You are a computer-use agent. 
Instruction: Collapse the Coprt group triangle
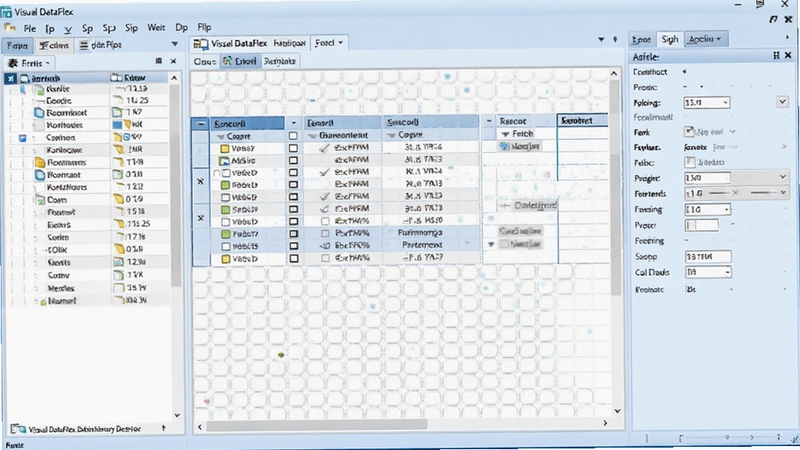(221, 137)
